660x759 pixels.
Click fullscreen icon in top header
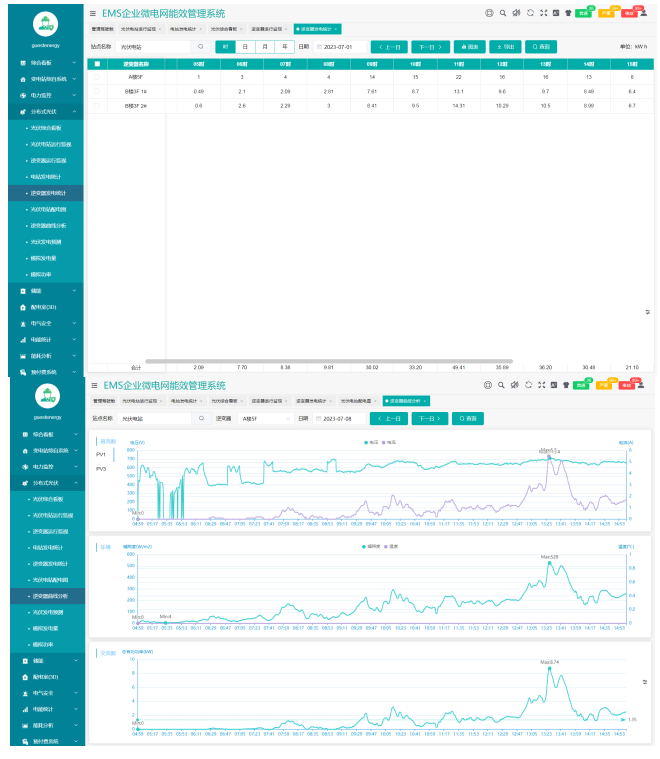(542, 14)
